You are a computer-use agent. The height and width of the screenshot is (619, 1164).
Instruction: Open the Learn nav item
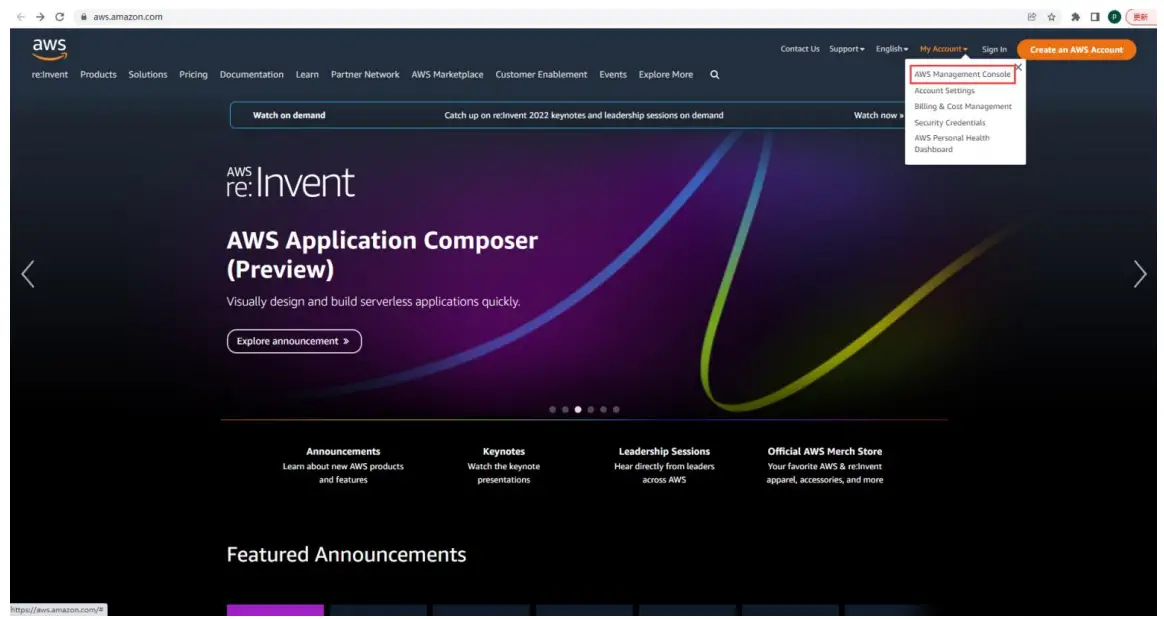(307, 75)
